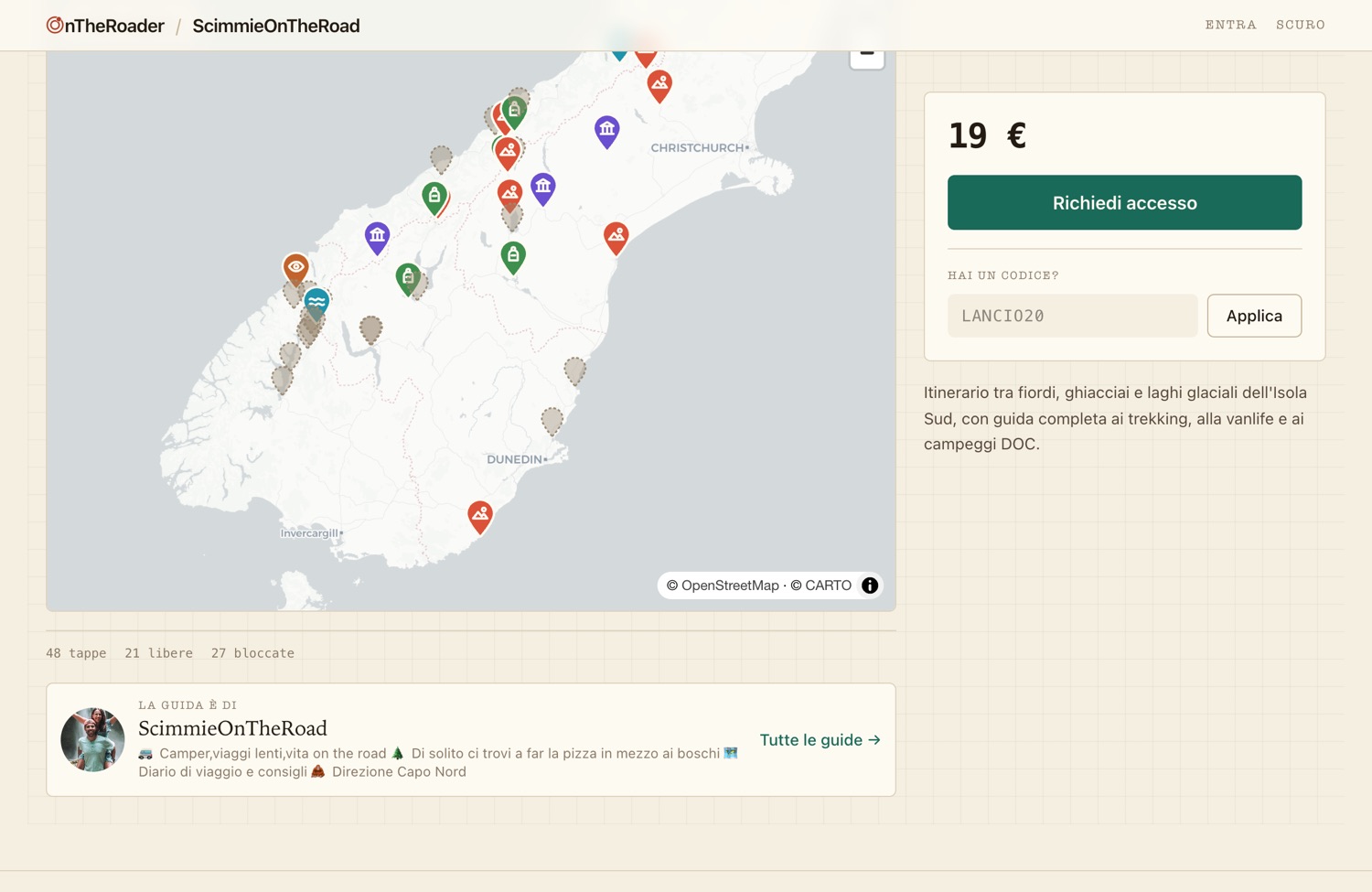Click the Applica code button
The height and width of the screenshot is (892, 1372).
click(x=1254, y=316)
